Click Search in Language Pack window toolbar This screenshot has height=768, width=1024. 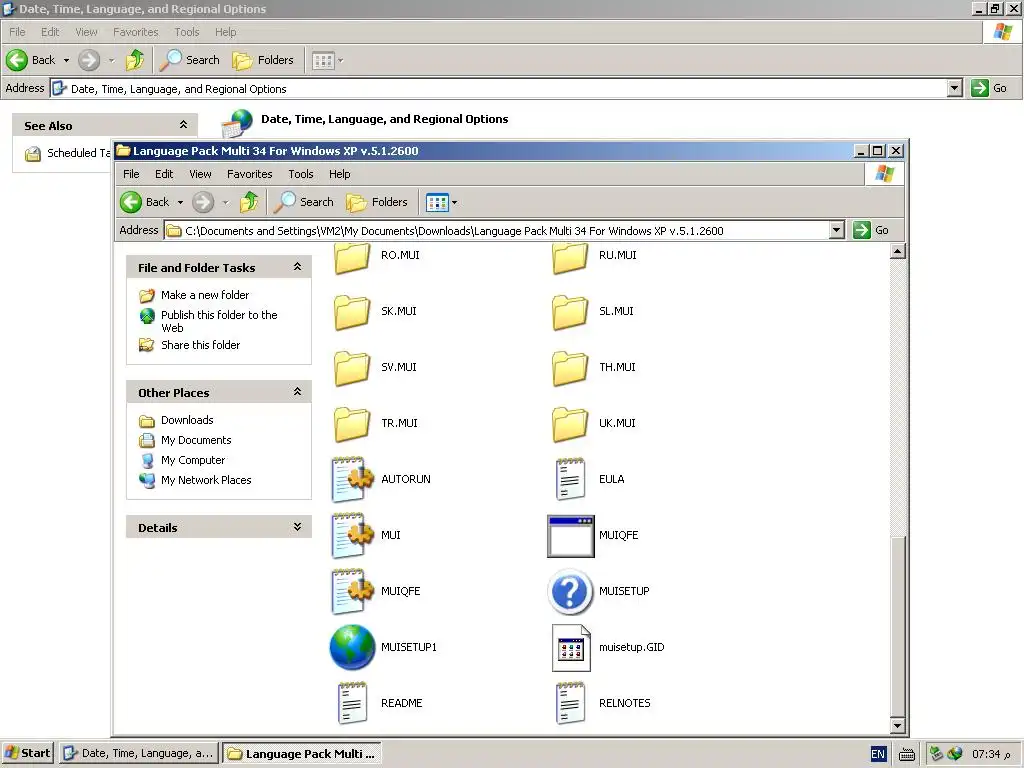(304, 202)
